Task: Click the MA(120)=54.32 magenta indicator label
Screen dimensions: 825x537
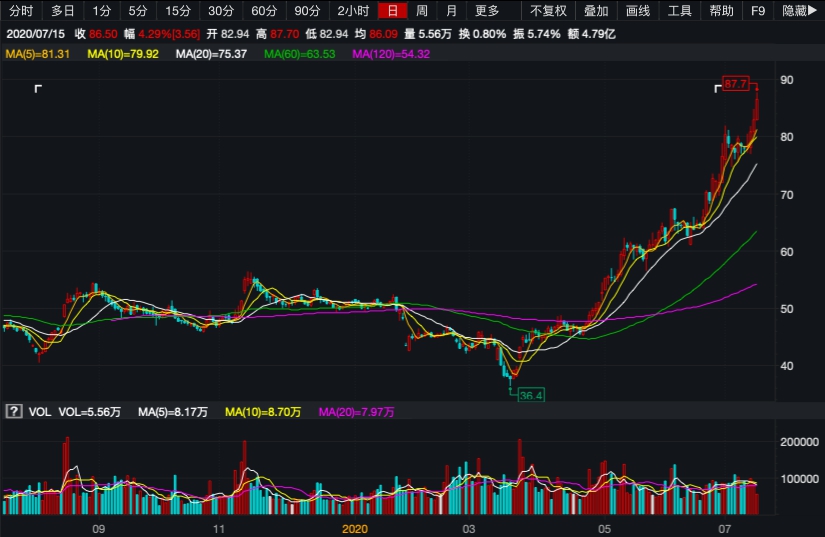Action: 391,53
